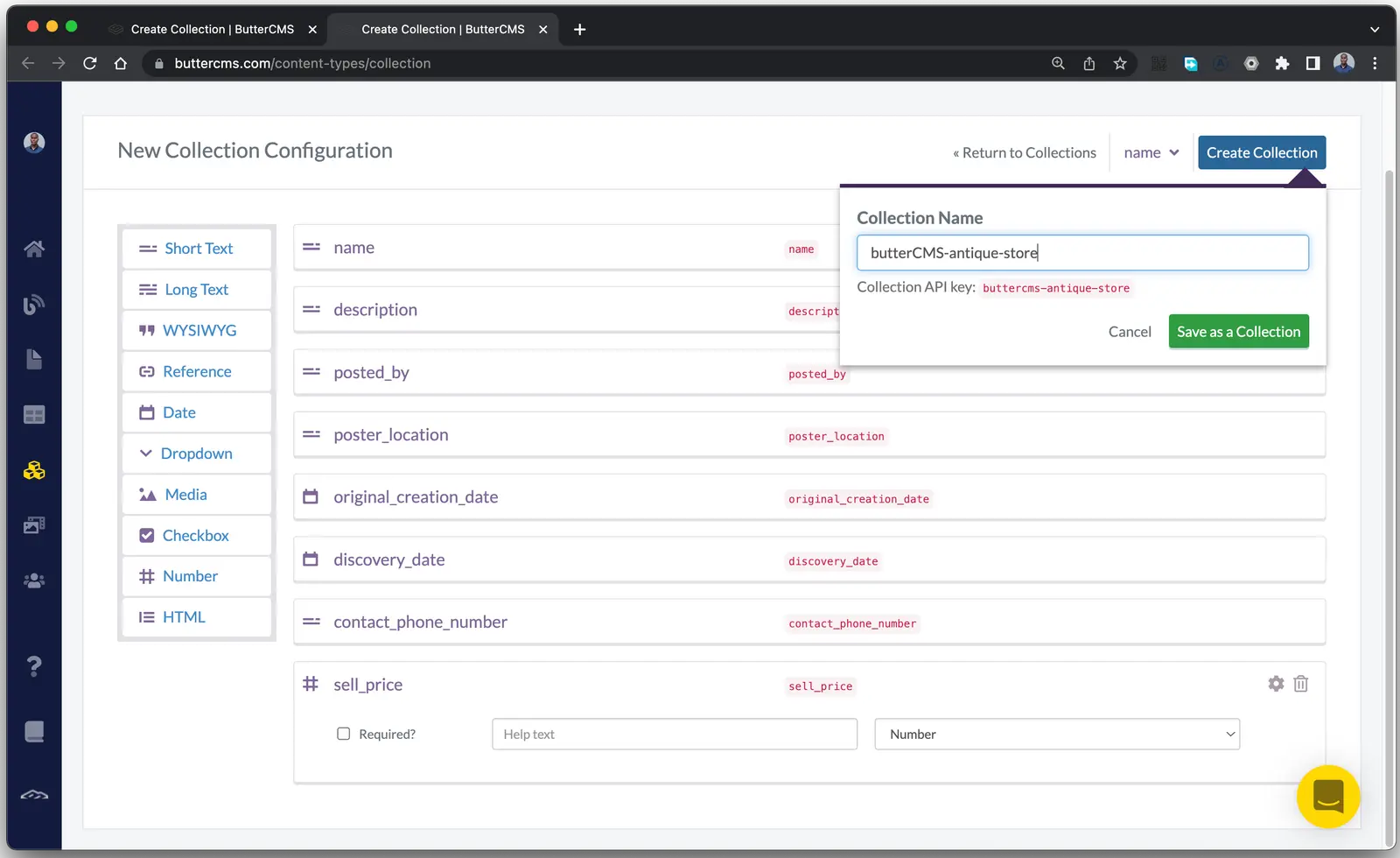Open the page types table icon in sidebar
This screenshot has height=858, width=1400.
34,415
